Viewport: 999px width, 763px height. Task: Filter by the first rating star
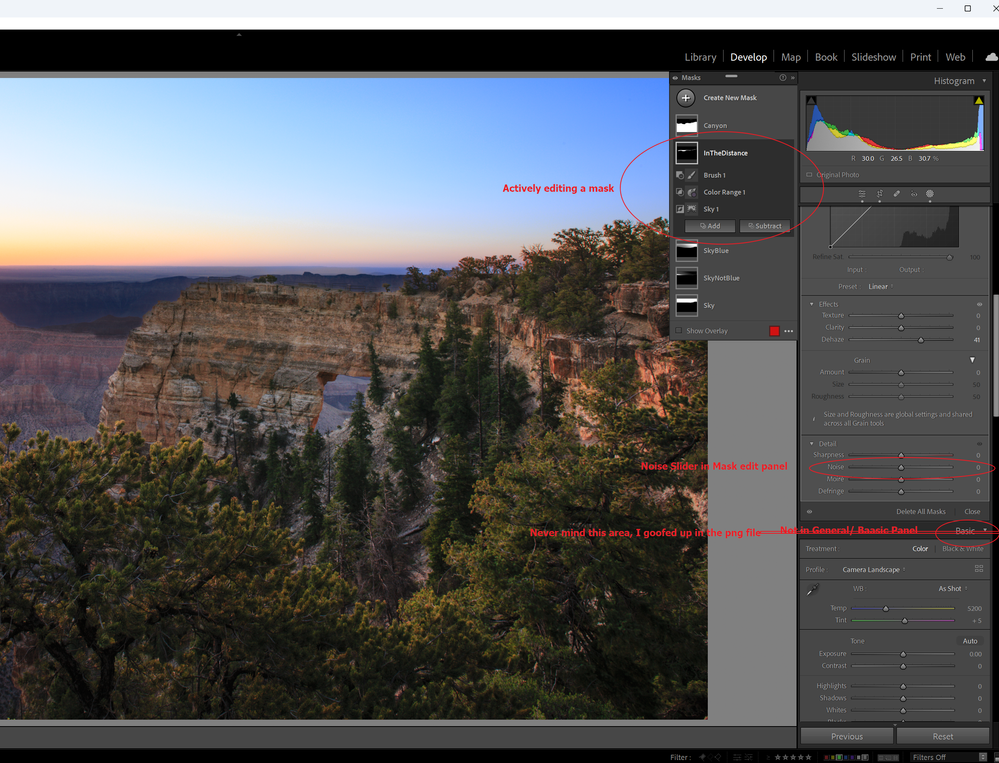[x=778, y=757]
